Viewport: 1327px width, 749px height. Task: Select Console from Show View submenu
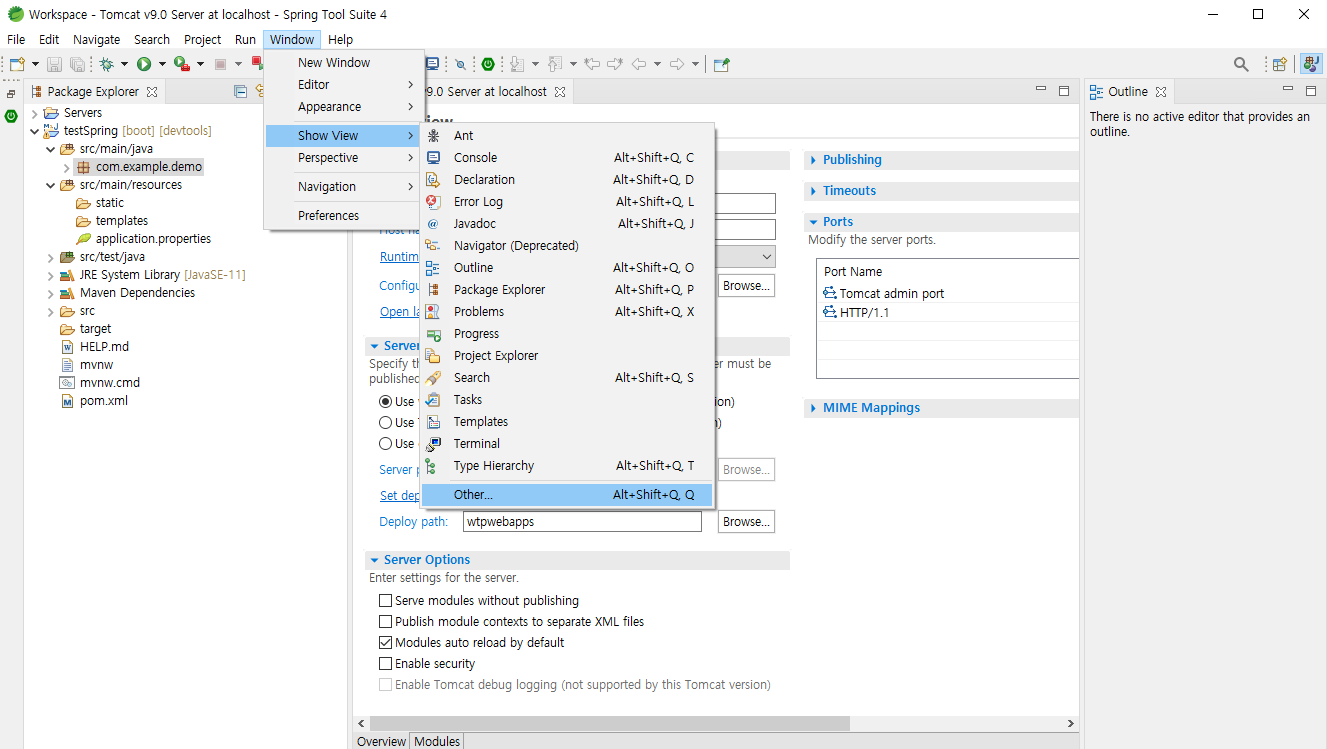click(x=567, y=157)
